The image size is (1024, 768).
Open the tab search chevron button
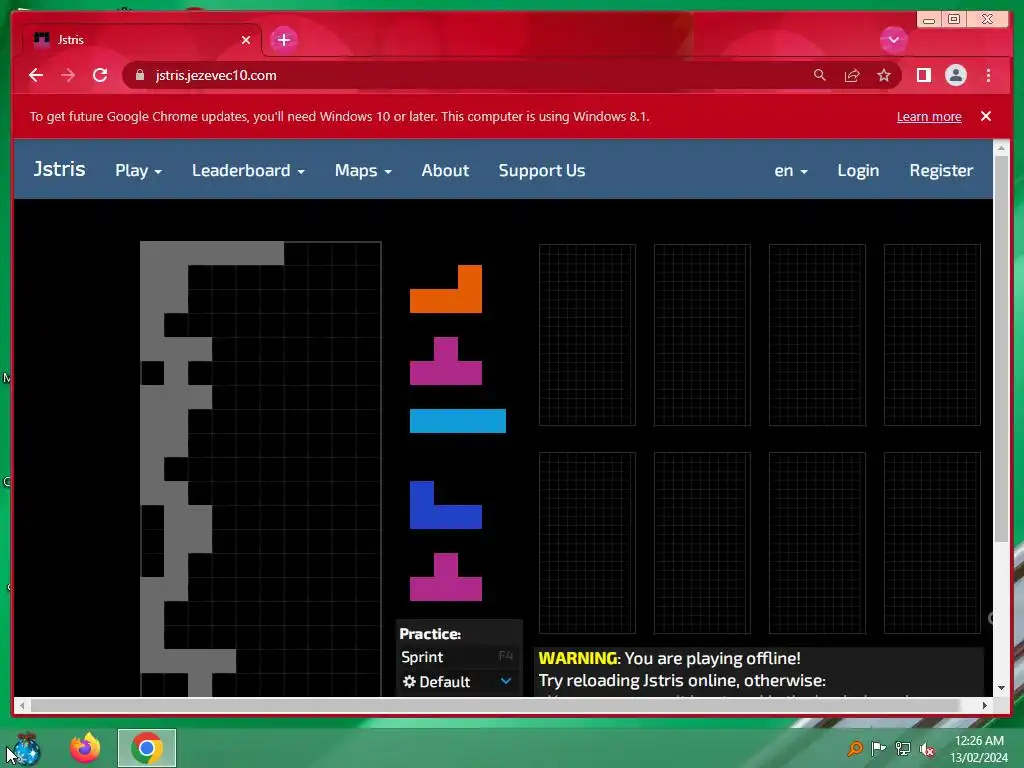(893, 40)
